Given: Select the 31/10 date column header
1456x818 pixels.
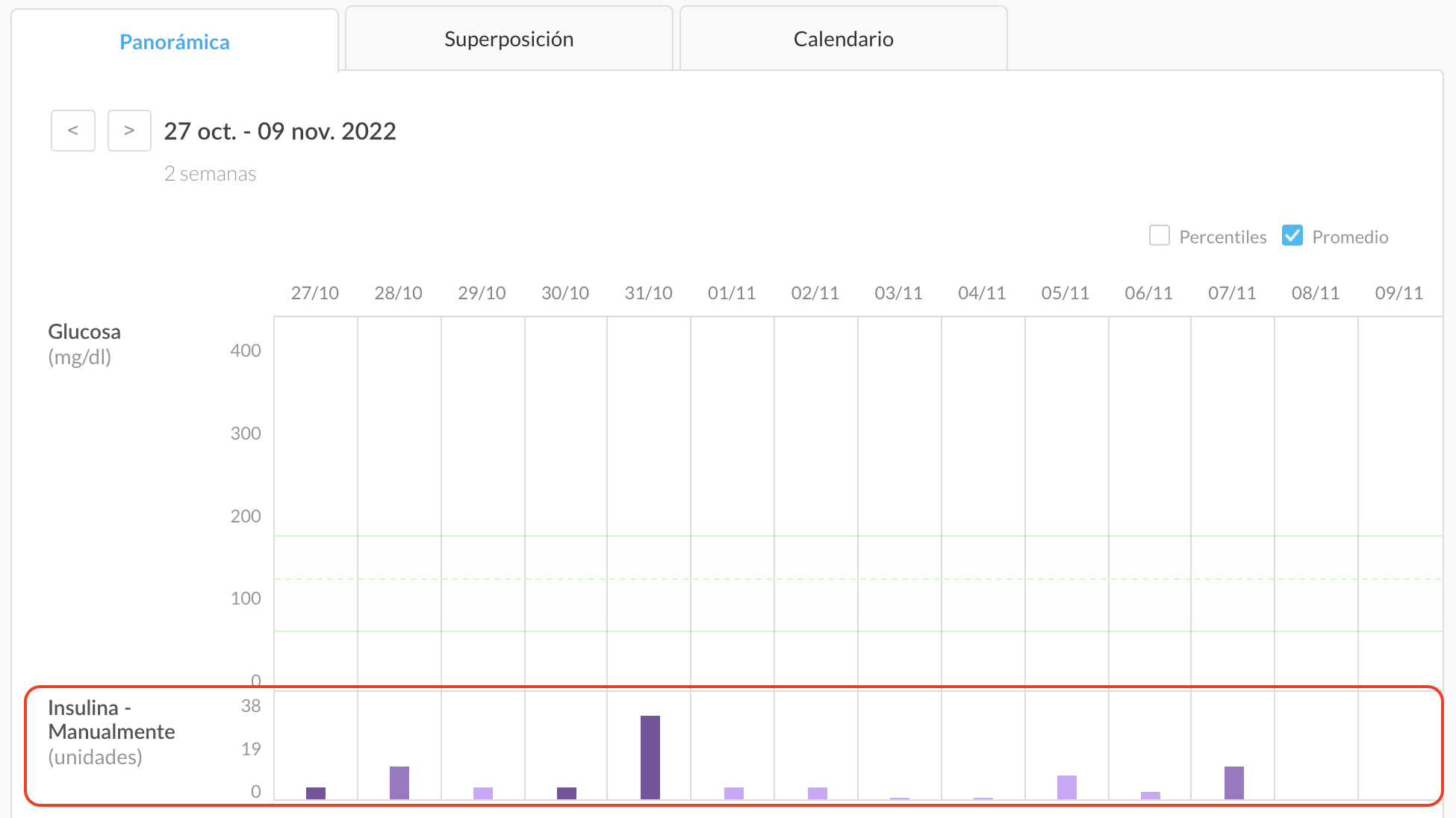Looking at the screenshot, I should (x=649, y=293).
